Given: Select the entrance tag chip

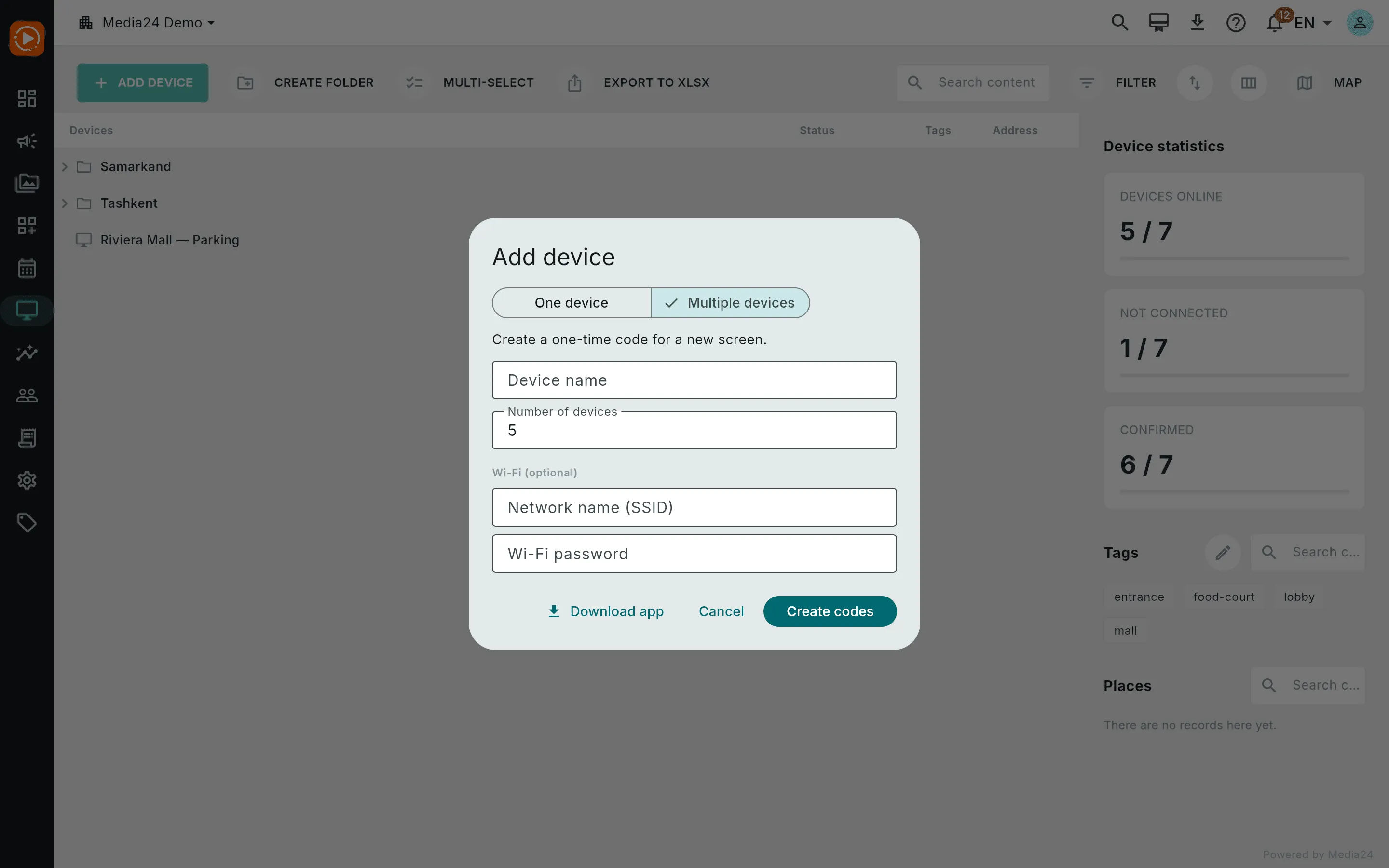Looking at the screenshot, I should point(1139,597).
